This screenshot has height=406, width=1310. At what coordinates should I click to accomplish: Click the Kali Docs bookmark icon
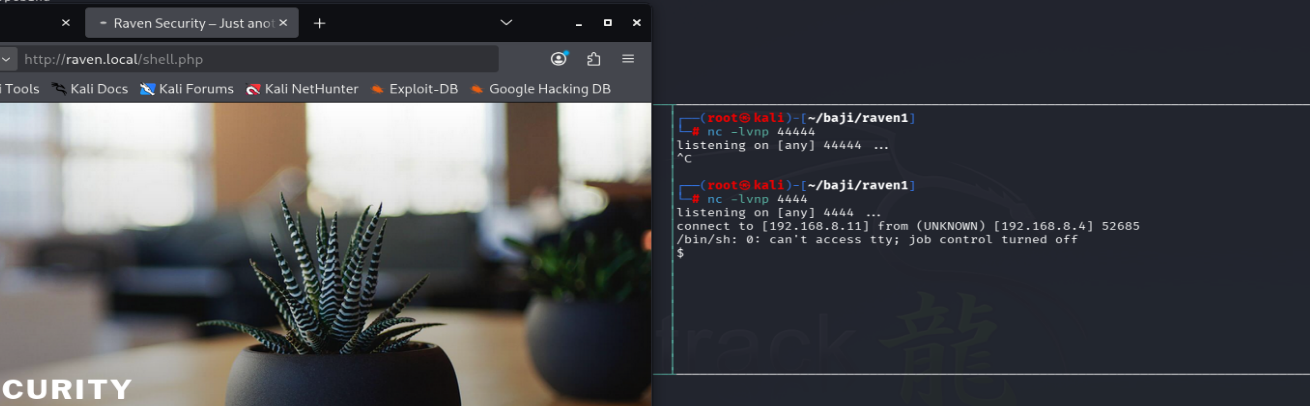coord(59,89)
